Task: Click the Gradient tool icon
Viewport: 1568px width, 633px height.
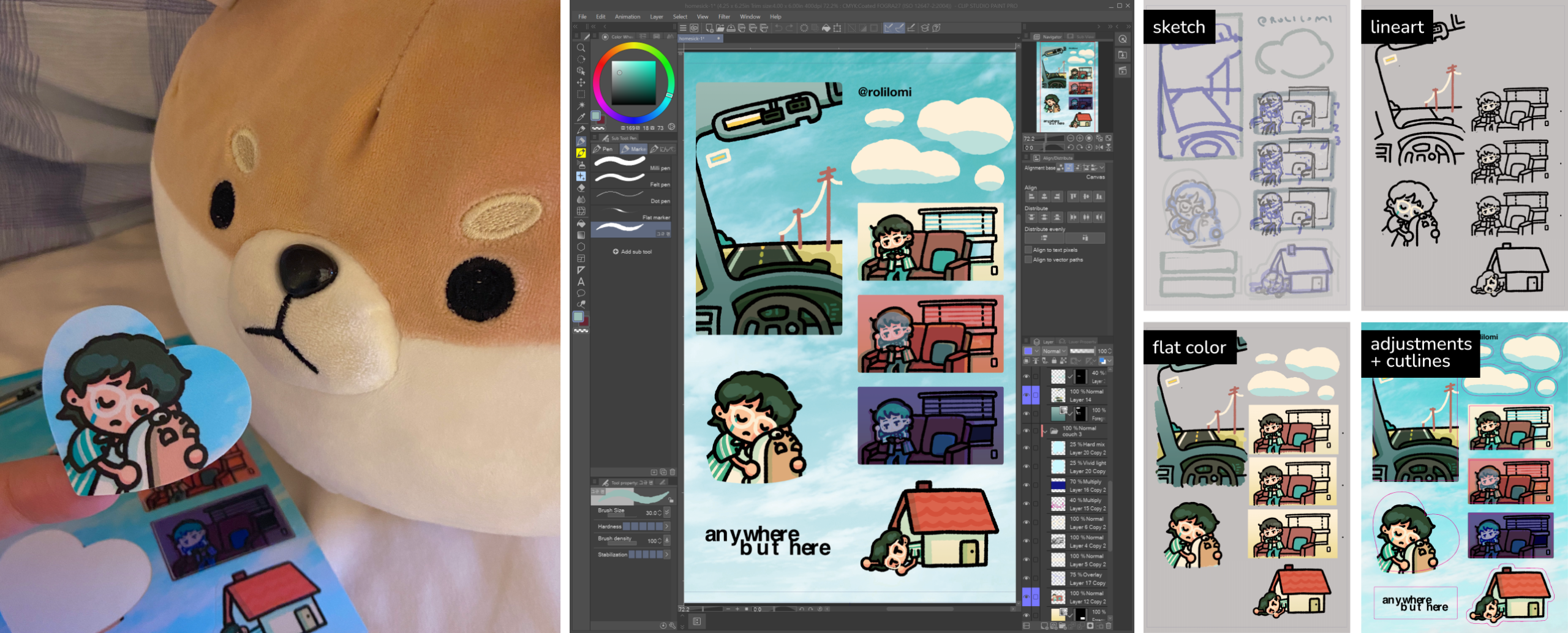Action: pos(581,235)
